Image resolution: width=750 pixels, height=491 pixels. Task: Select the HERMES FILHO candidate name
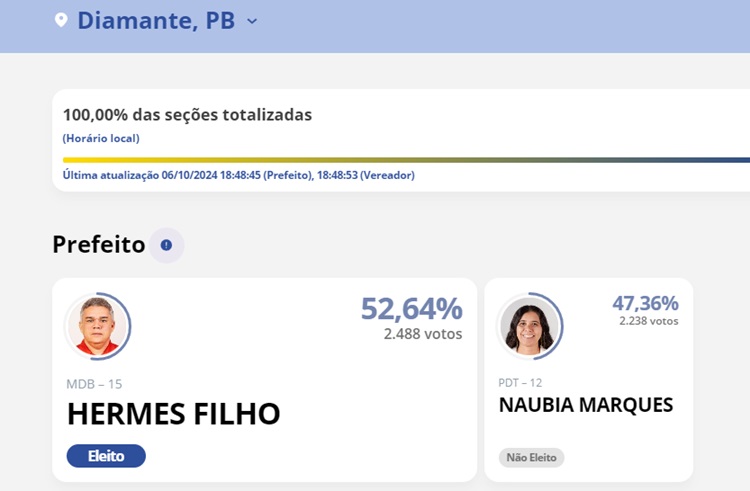pyautogui.click(x=174, y=414)
